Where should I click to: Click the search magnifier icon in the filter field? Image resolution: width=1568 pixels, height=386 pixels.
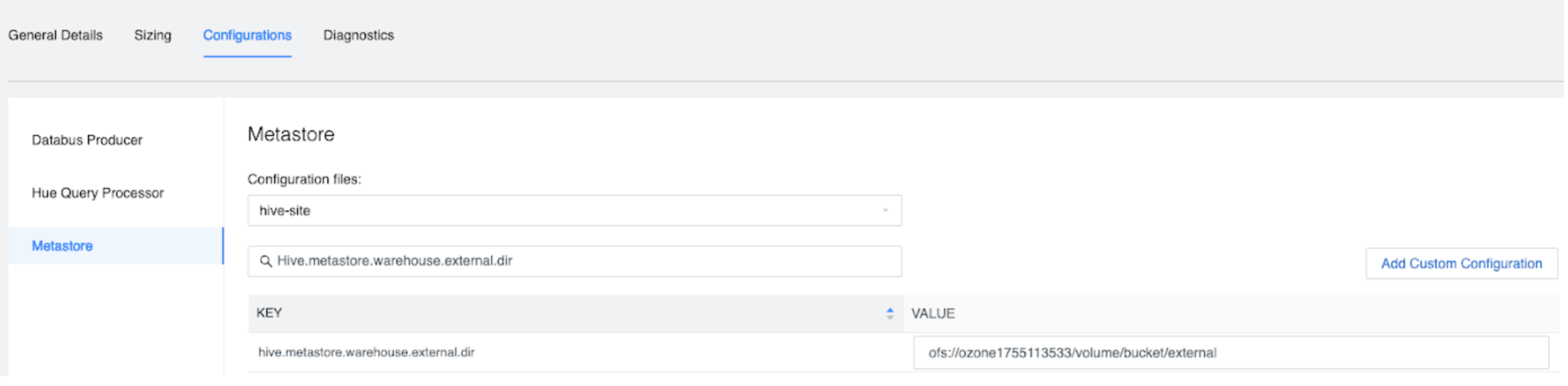coord(266,261)
